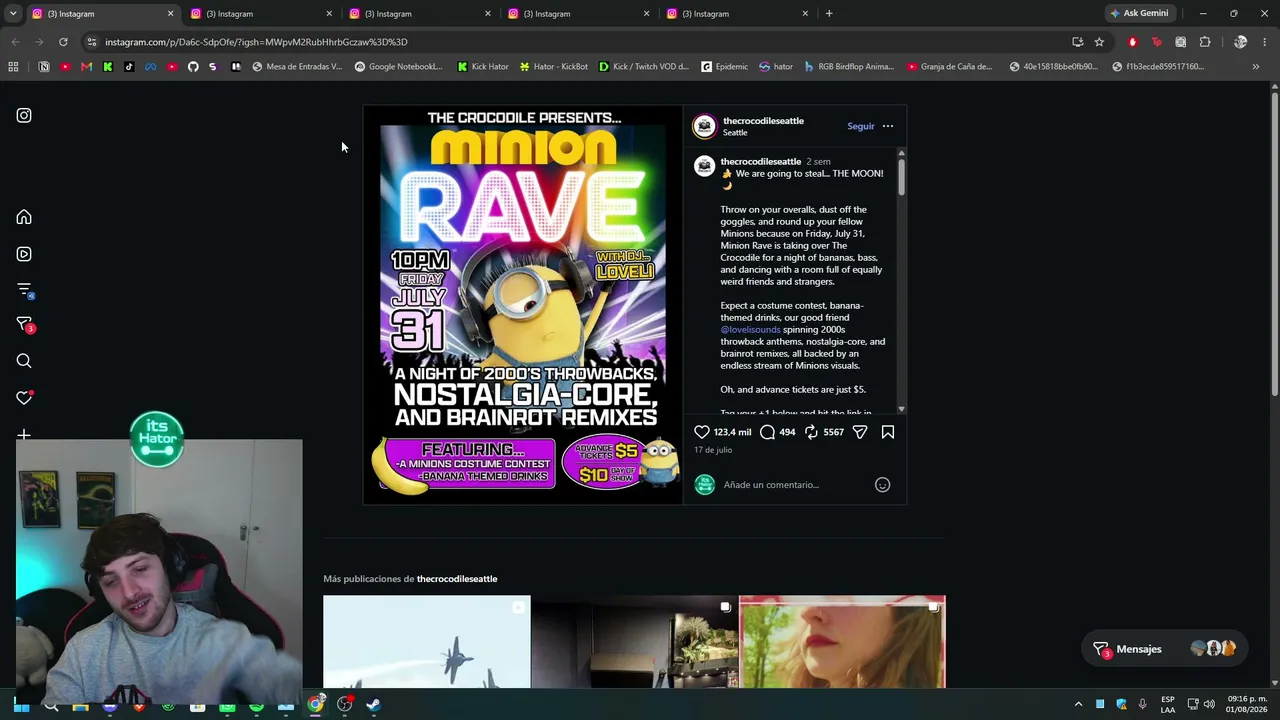This screenshot has height=720, width=1280.
Task: Open the Hator - KickBot bookmark
Action: pyautogui.click(x=553, y=67)
